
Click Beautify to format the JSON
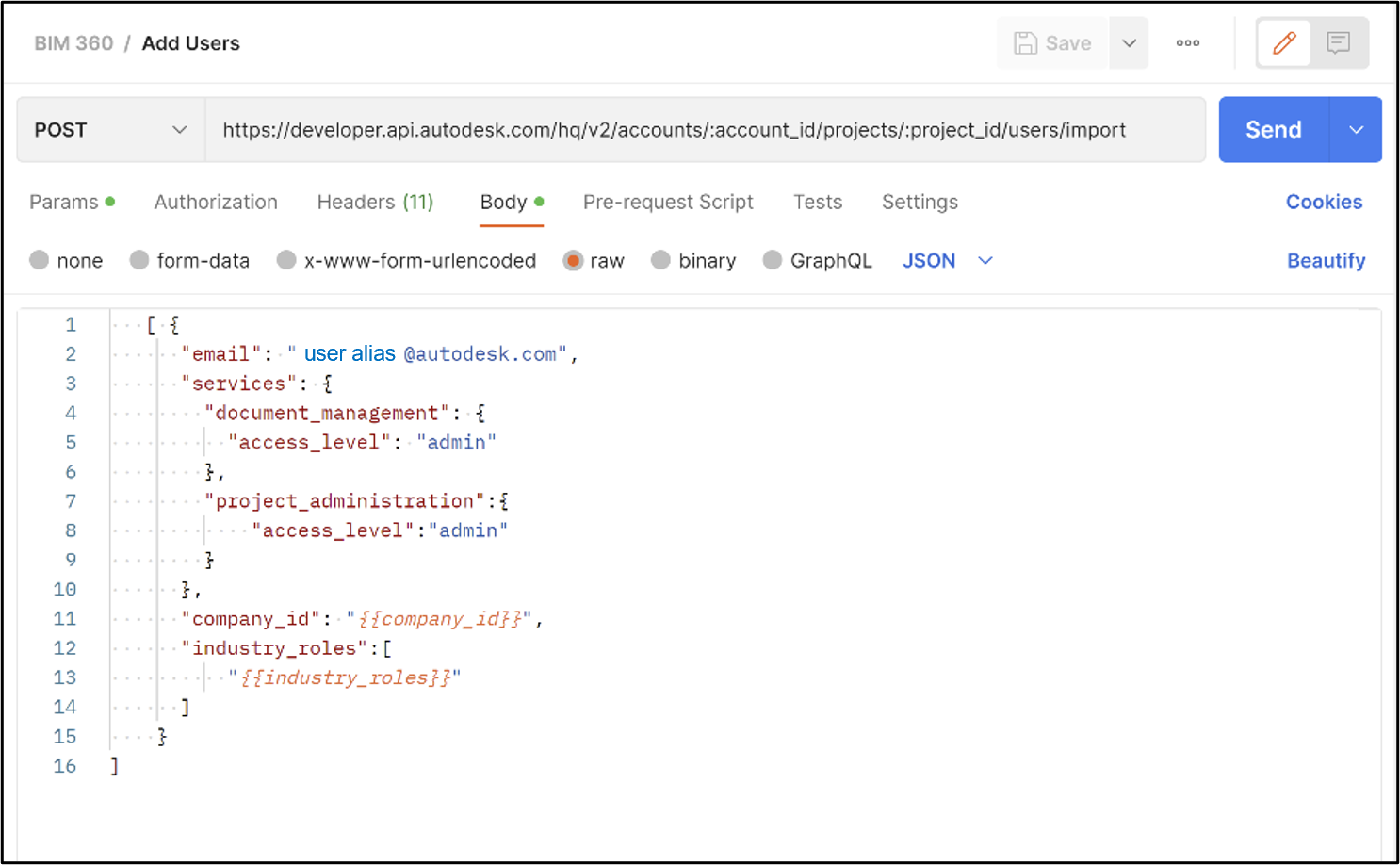click(1326, 260)
